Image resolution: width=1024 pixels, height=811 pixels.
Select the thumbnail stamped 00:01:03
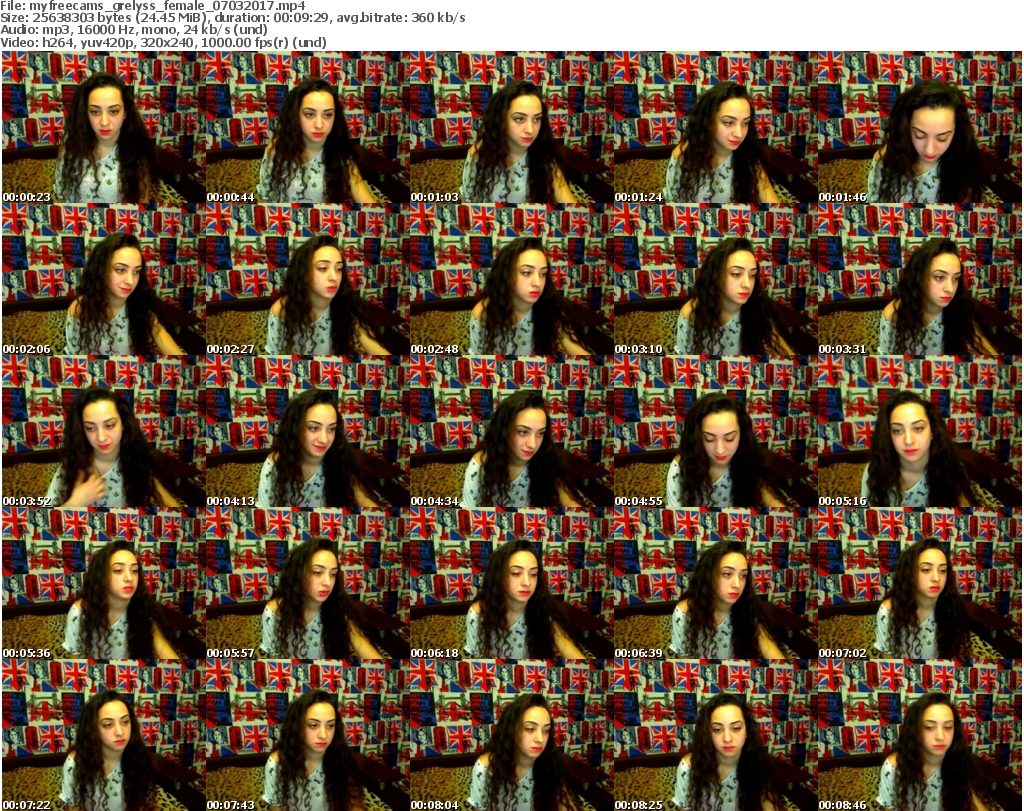(x=511, y=127)
